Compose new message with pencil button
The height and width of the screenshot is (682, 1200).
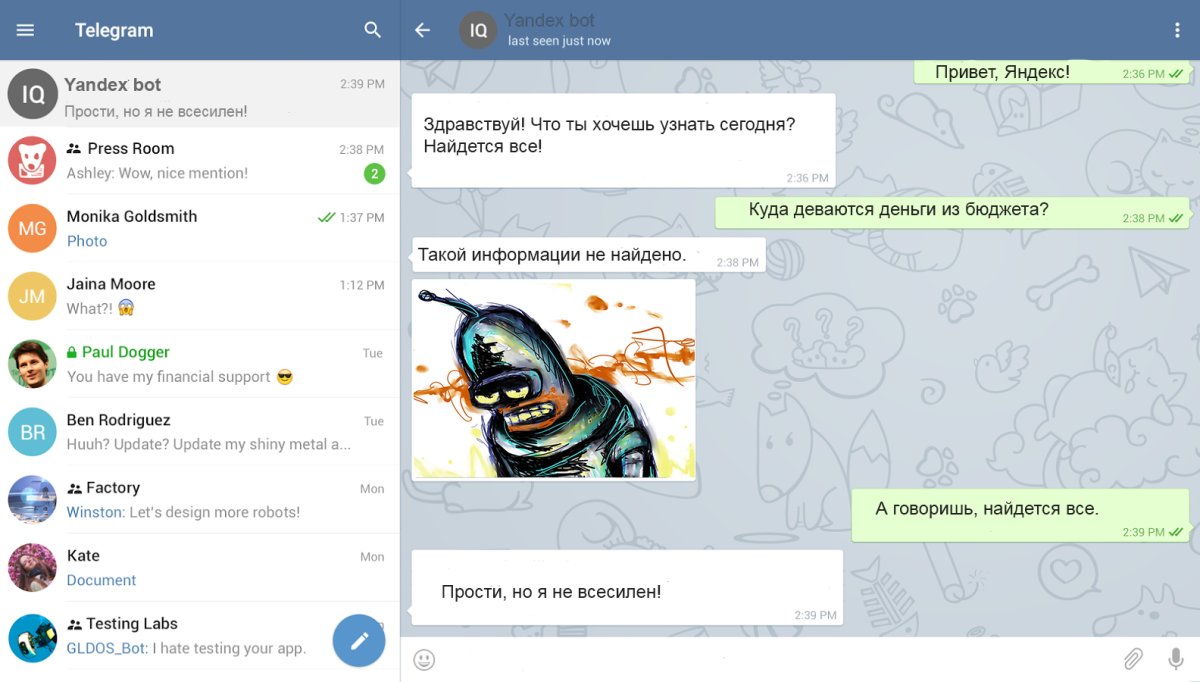(x=359, y=640)
